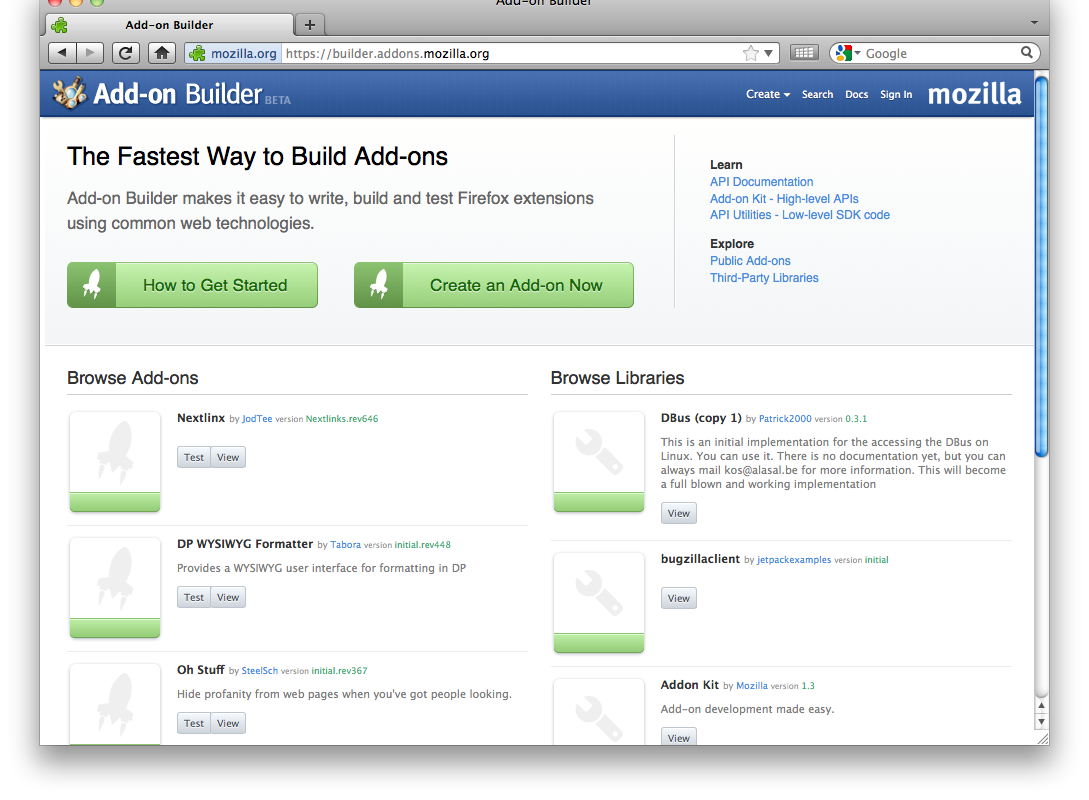Viewport: 1089px width, 800px height.
Task: Open API Utilities - Low-level SDK code link
Action: 799,215
